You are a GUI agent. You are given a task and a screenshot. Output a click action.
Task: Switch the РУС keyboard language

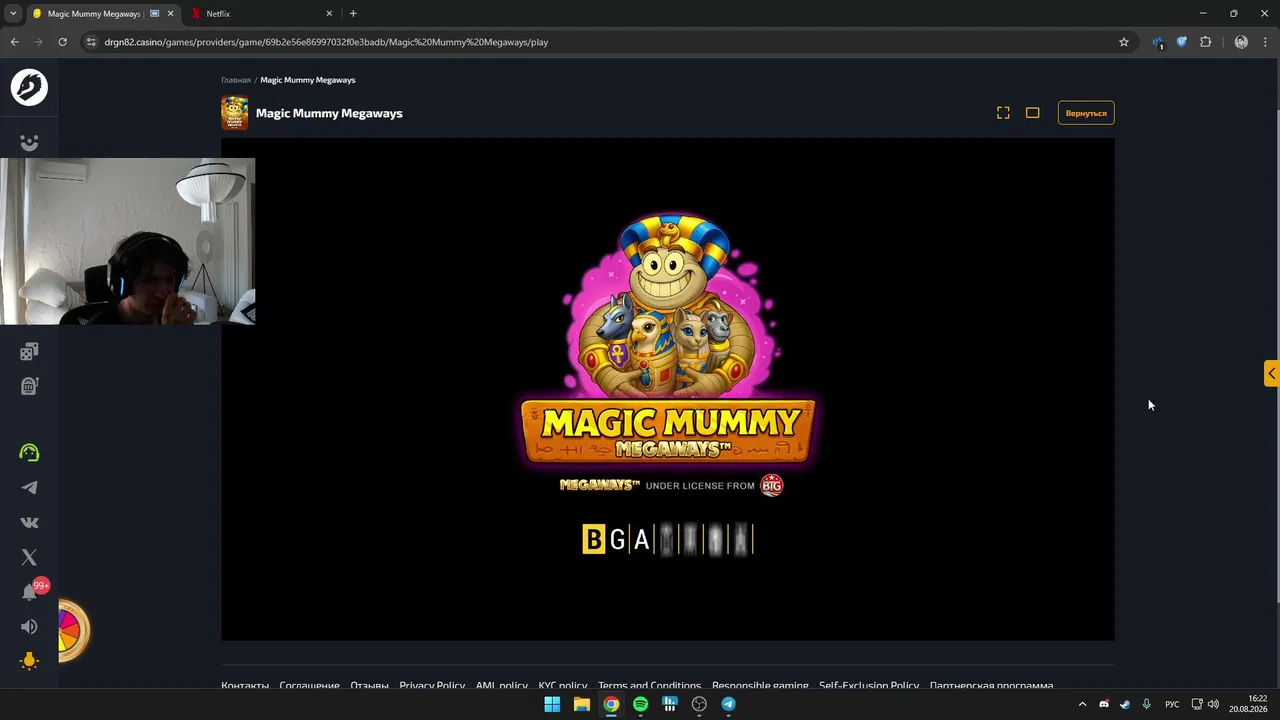click(x=1172, y=704)
